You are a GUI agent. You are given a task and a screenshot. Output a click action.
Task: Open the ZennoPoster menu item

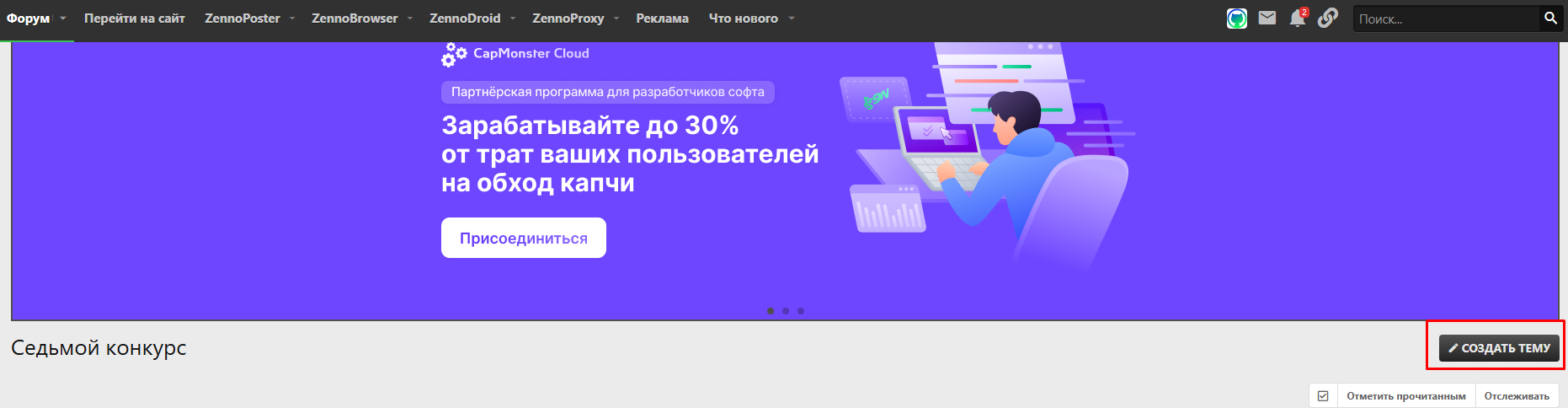[243, 19]
